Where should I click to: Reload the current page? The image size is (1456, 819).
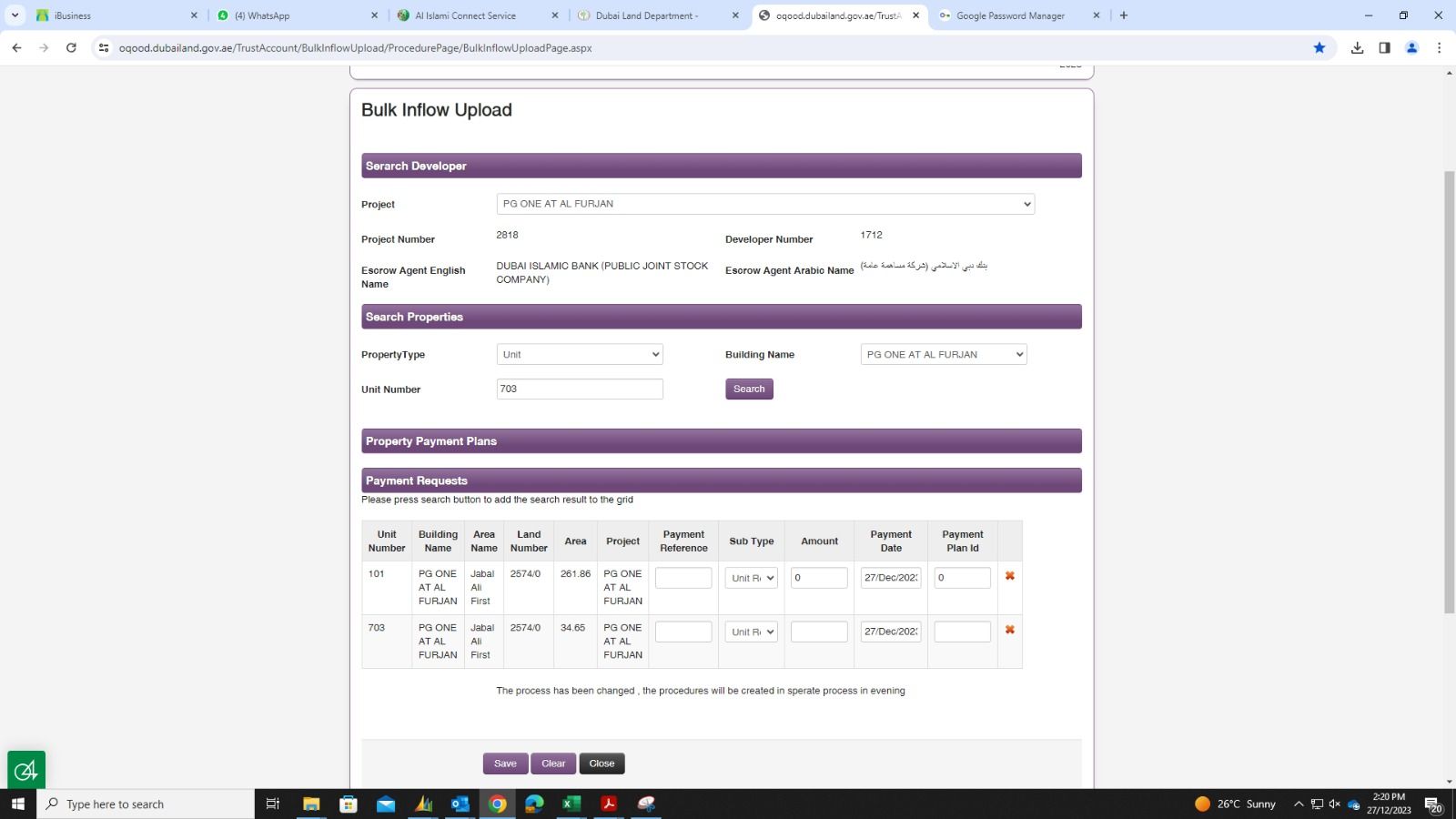point(71,47)
